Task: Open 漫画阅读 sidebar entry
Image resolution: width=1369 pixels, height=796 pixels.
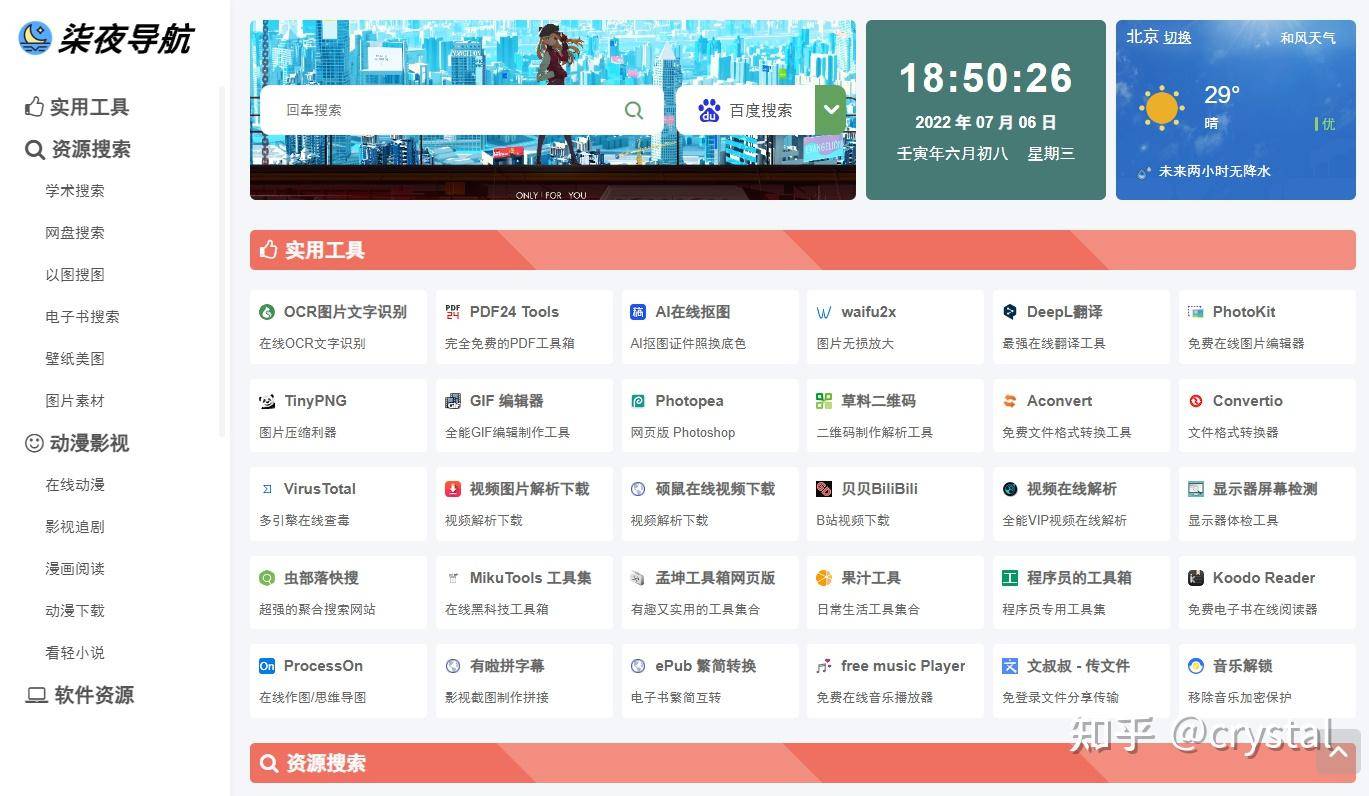Action: point(75,569)
